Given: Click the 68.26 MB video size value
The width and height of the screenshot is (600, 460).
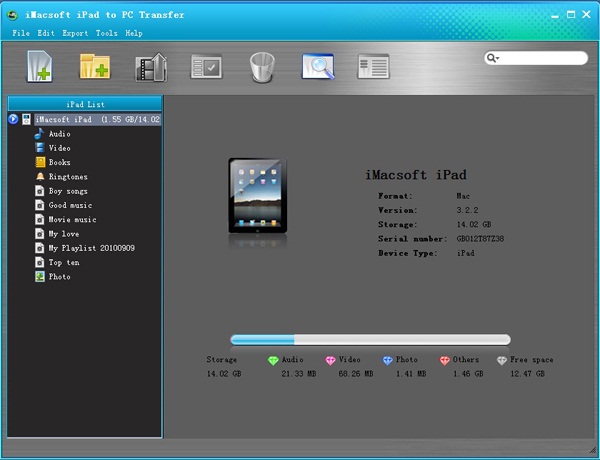Looking at the screenshot, I should point(356,374).
